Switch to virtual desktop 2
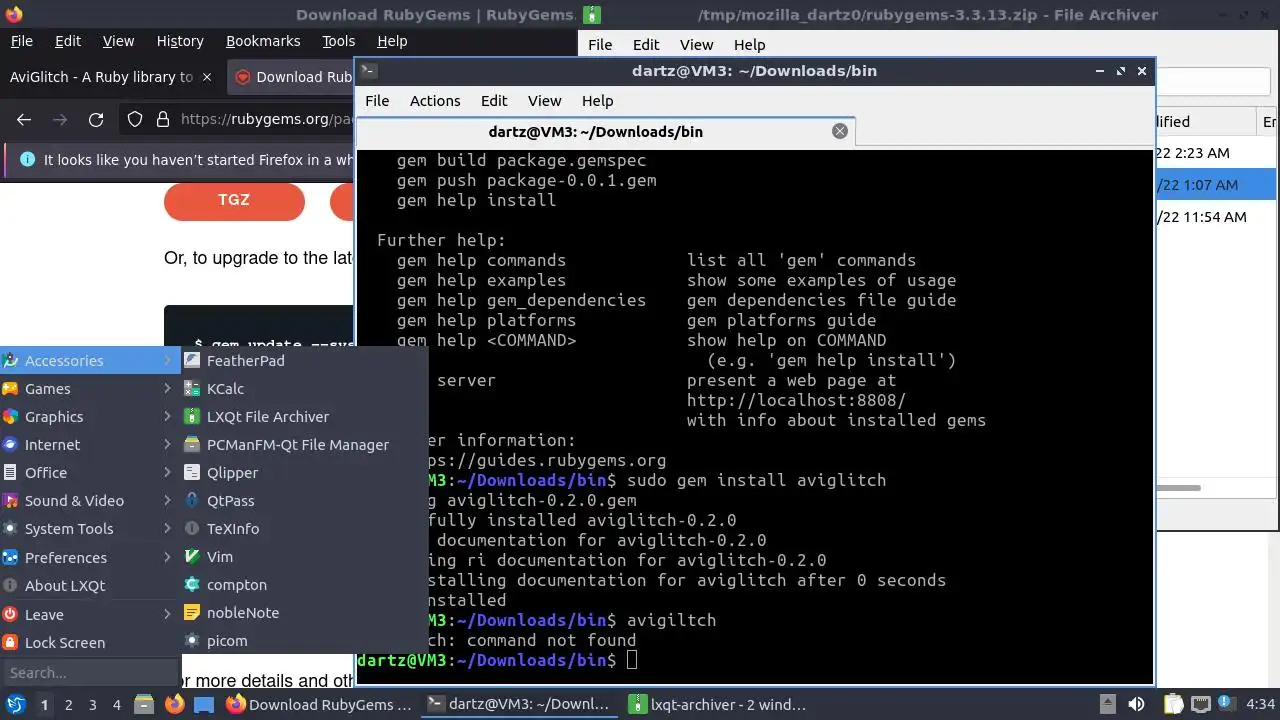Screen dimensions: 1280x720 [x=68, y=705]
